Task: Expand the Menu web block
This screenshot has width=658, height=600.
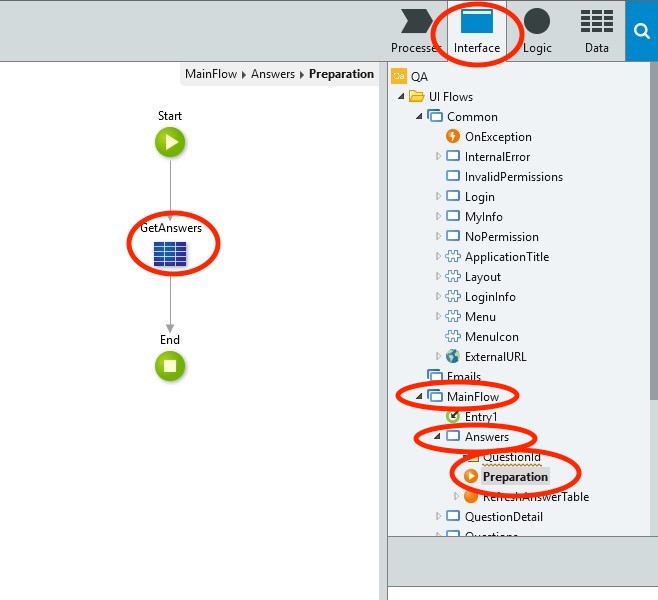Action: point(438,316)
